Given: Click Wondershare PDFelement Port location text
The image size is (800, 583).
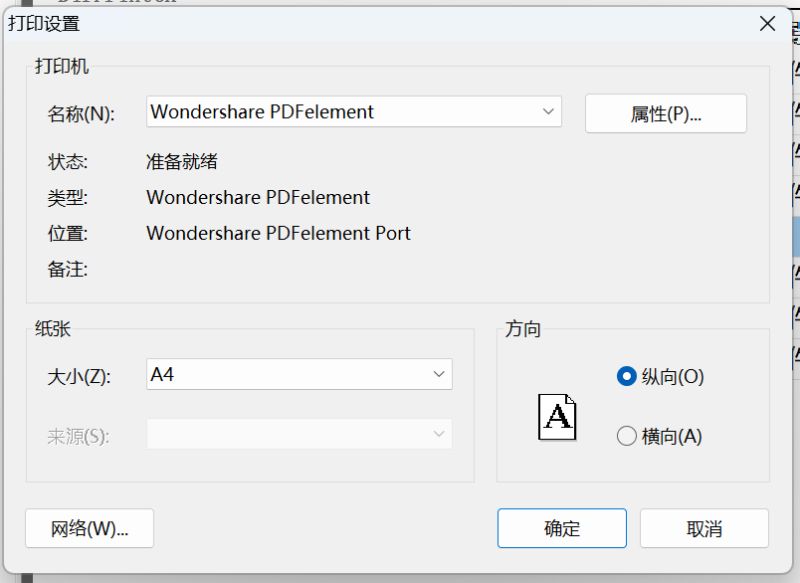Looking at the screenshot, I should (x=278, y=233).
